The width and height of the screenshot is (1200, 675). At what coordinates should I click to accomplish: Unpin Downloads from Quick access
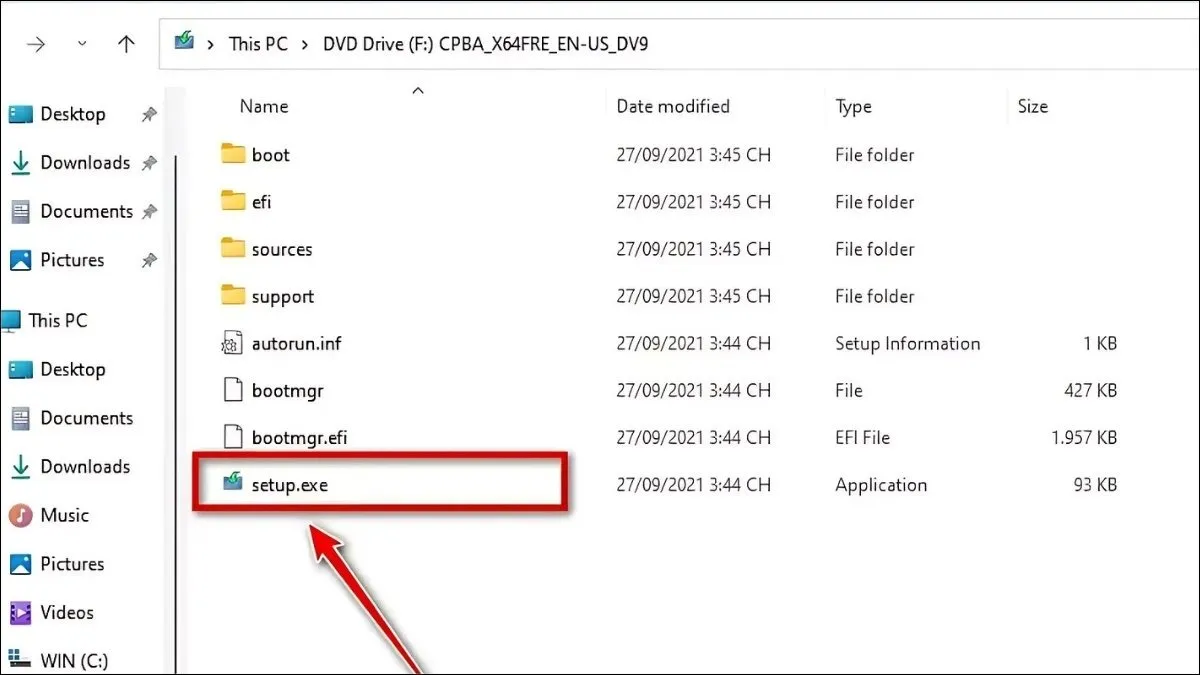coord(148,162)
